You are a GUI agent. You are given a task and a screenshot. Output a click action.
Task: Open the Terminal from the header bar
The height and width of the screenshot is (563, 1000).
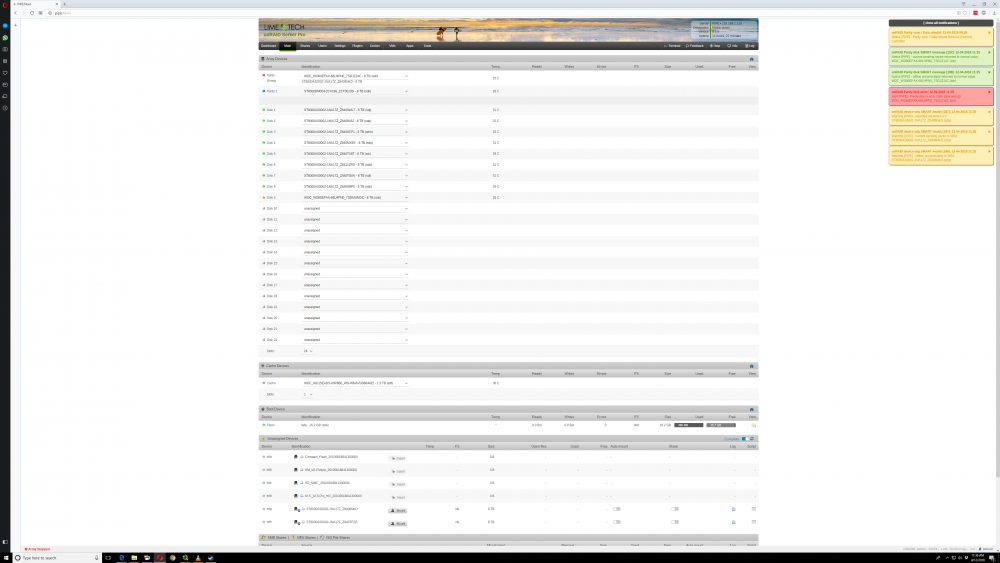coord(672,46)
